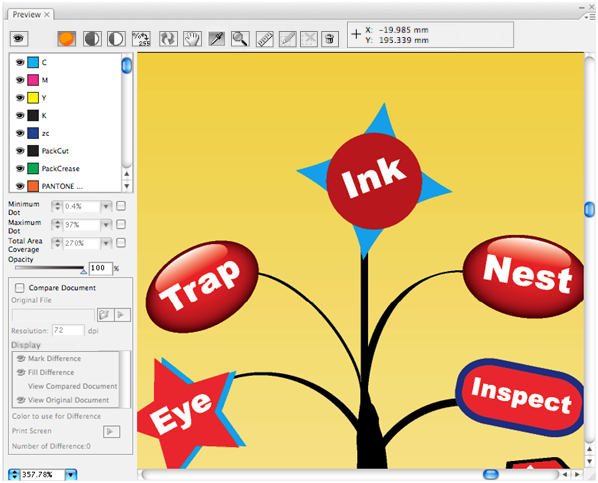Enable the Minimum Dot checkbox
Viewport: 598px width, 483px height.
(121, 206)
